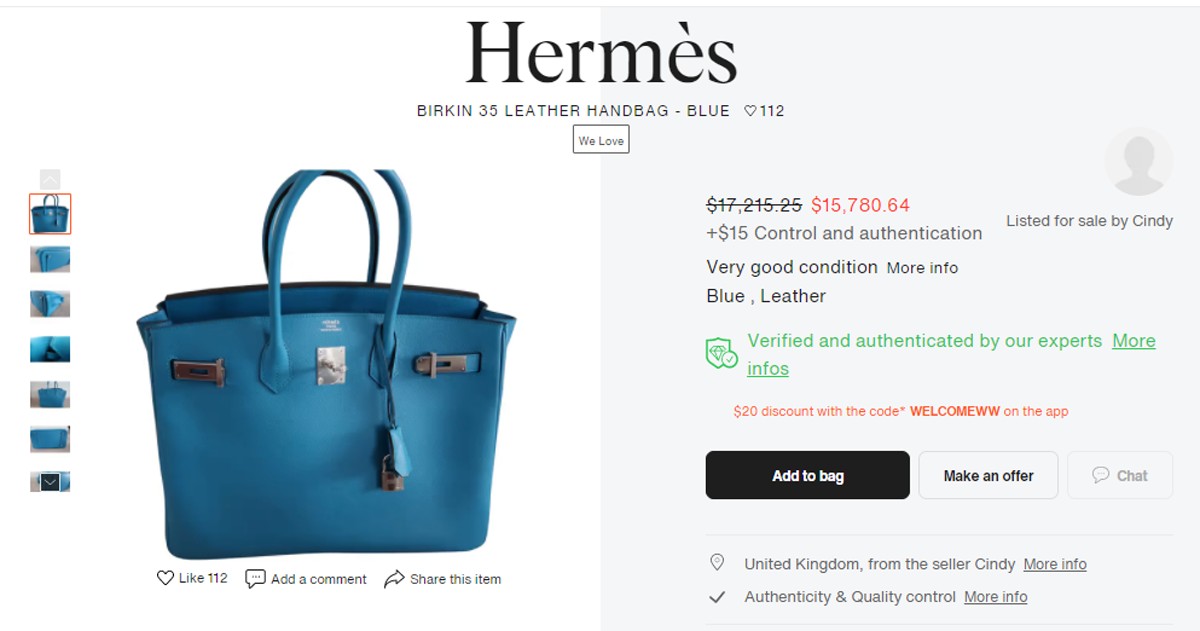The image size is (1200, 631).
Task: Open More info for Quality control
Action: tap(995, 597)
